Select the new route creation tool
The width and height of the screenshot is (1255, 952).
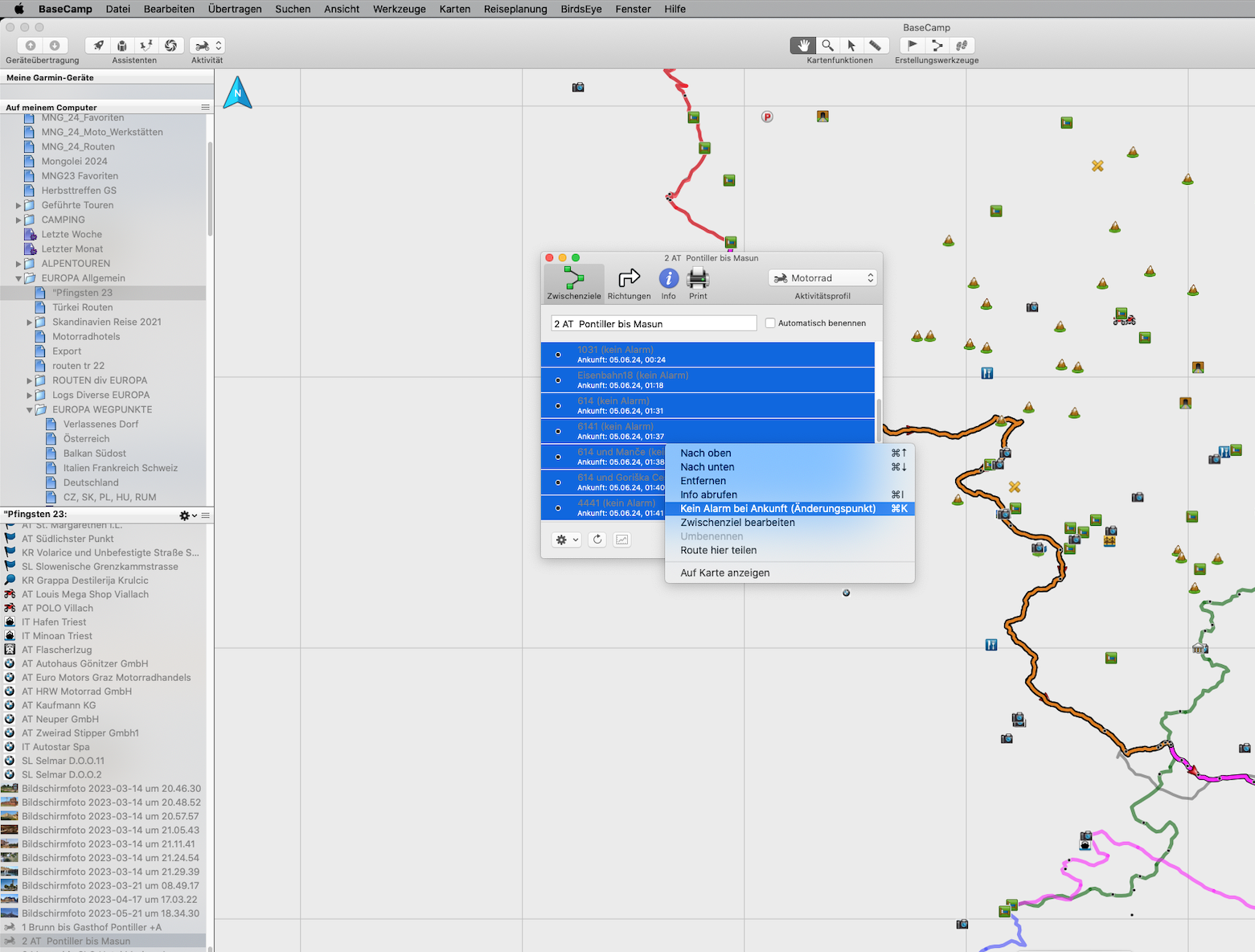coord(937,46)
